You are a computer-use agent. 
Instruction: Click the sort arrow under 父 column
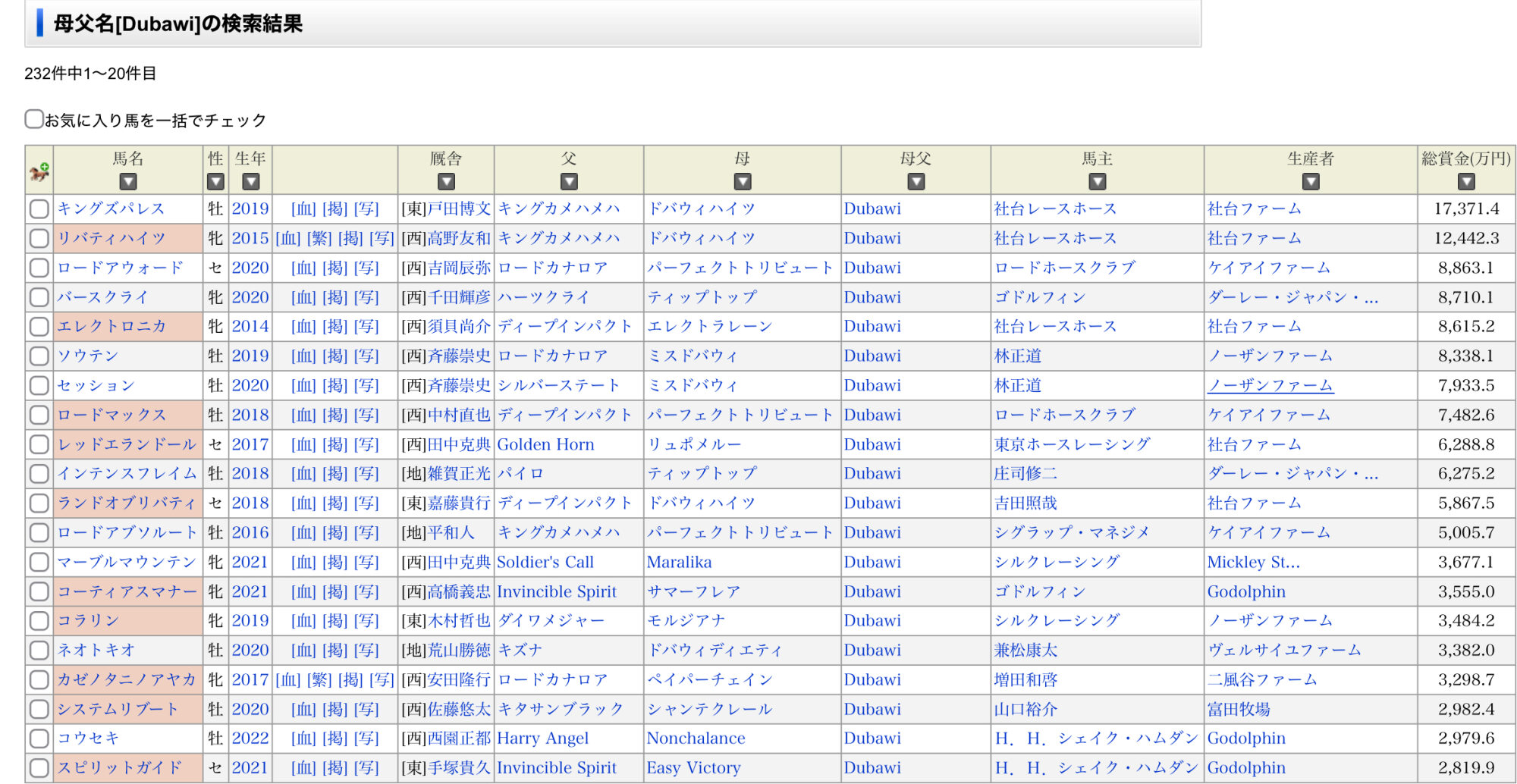coord(569,182)
